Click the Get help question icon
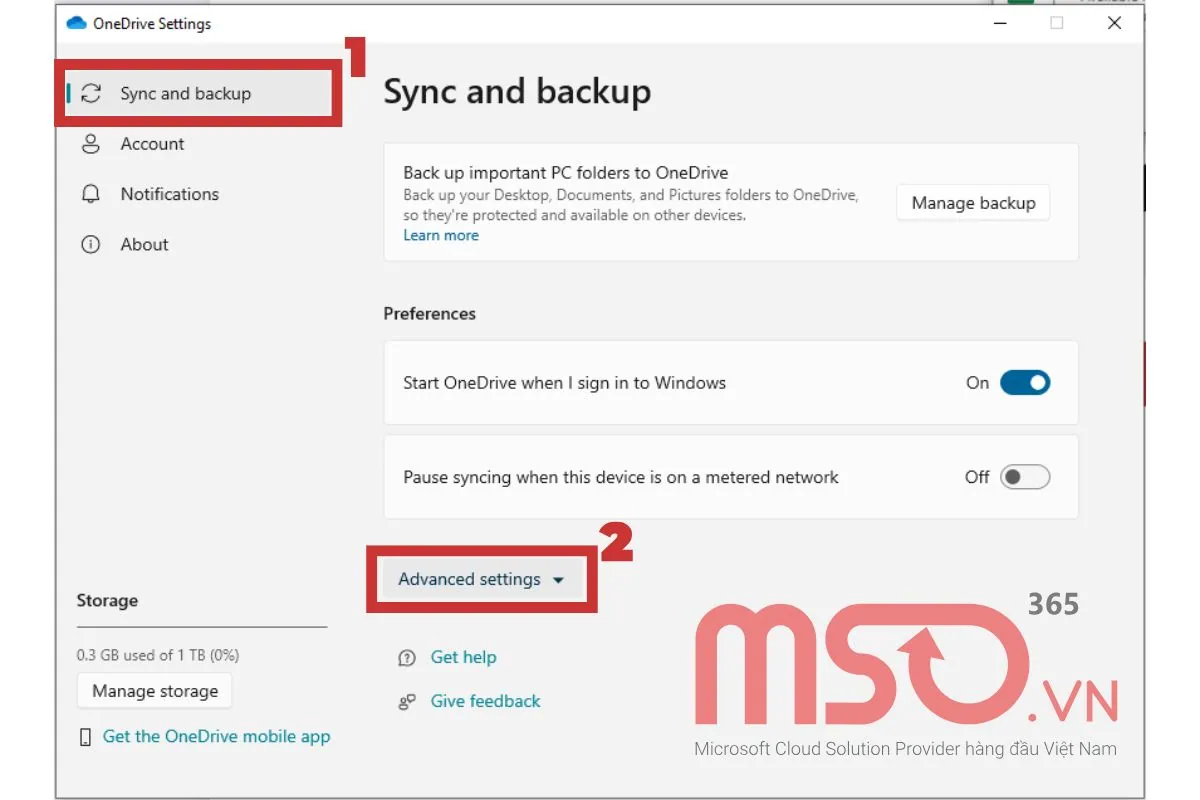Screen dimensions: 1200x800 [x=407, y=658]
